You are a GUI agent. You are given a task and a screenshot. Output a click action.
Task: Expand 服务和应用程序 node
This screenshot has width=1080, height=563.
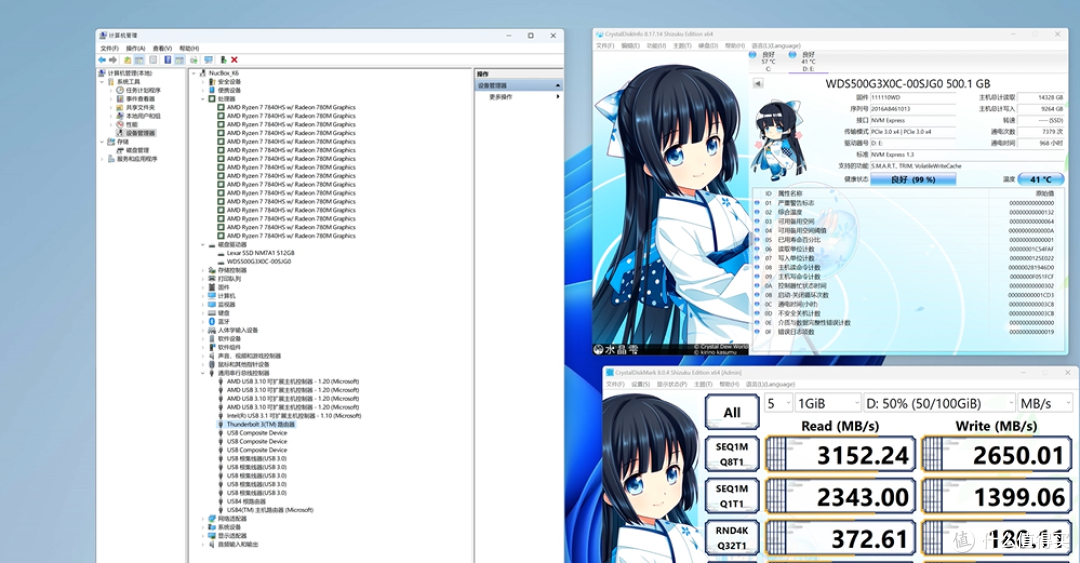click(x=102, y=158)
